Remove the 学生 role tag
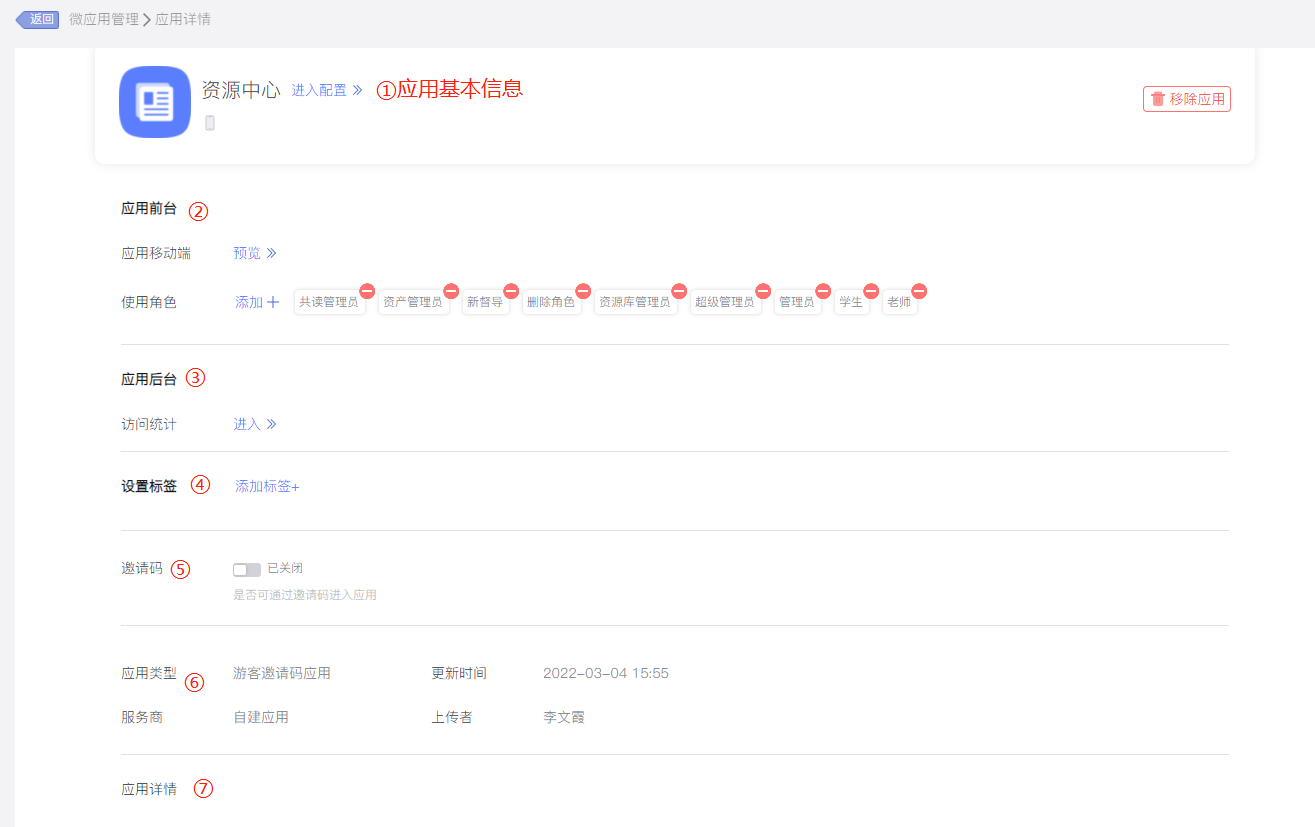This screenshot has width=1315, height=827. pos(871,291)
